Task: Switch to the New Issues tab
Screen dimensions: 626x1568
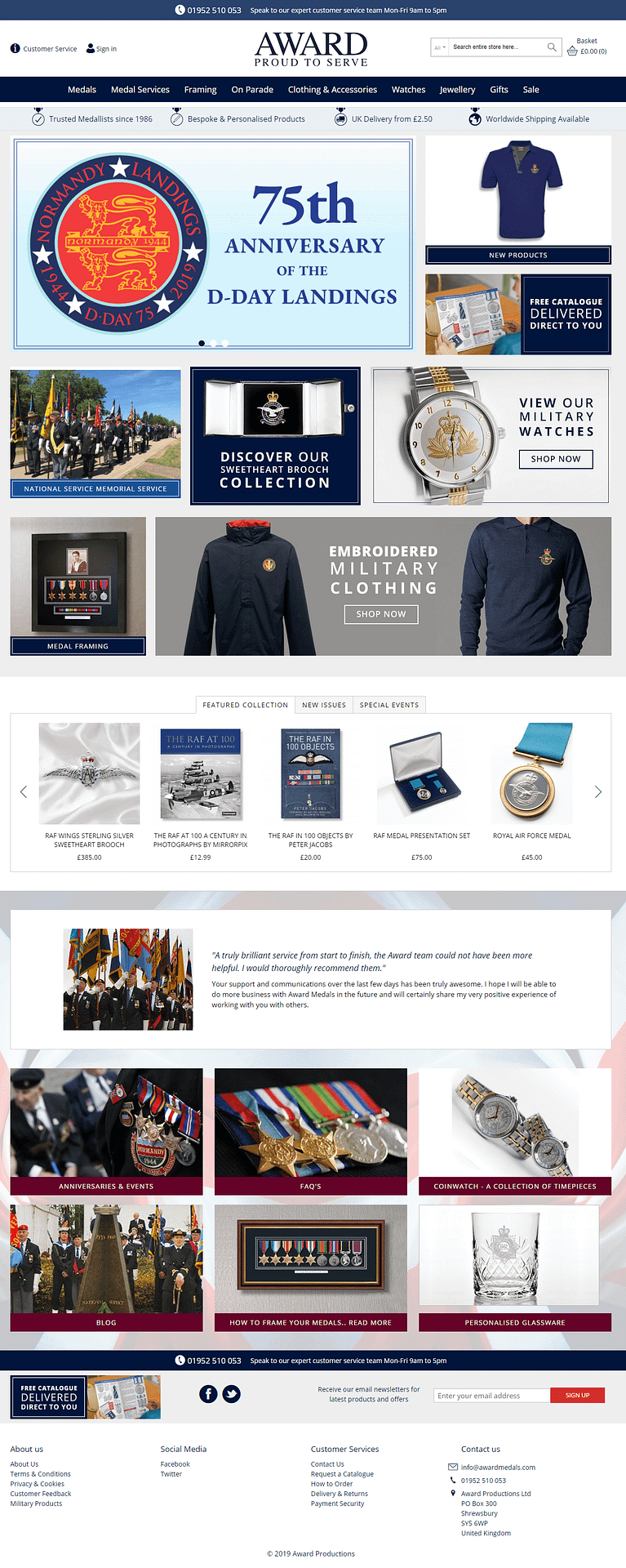Action: pos(324,705)
